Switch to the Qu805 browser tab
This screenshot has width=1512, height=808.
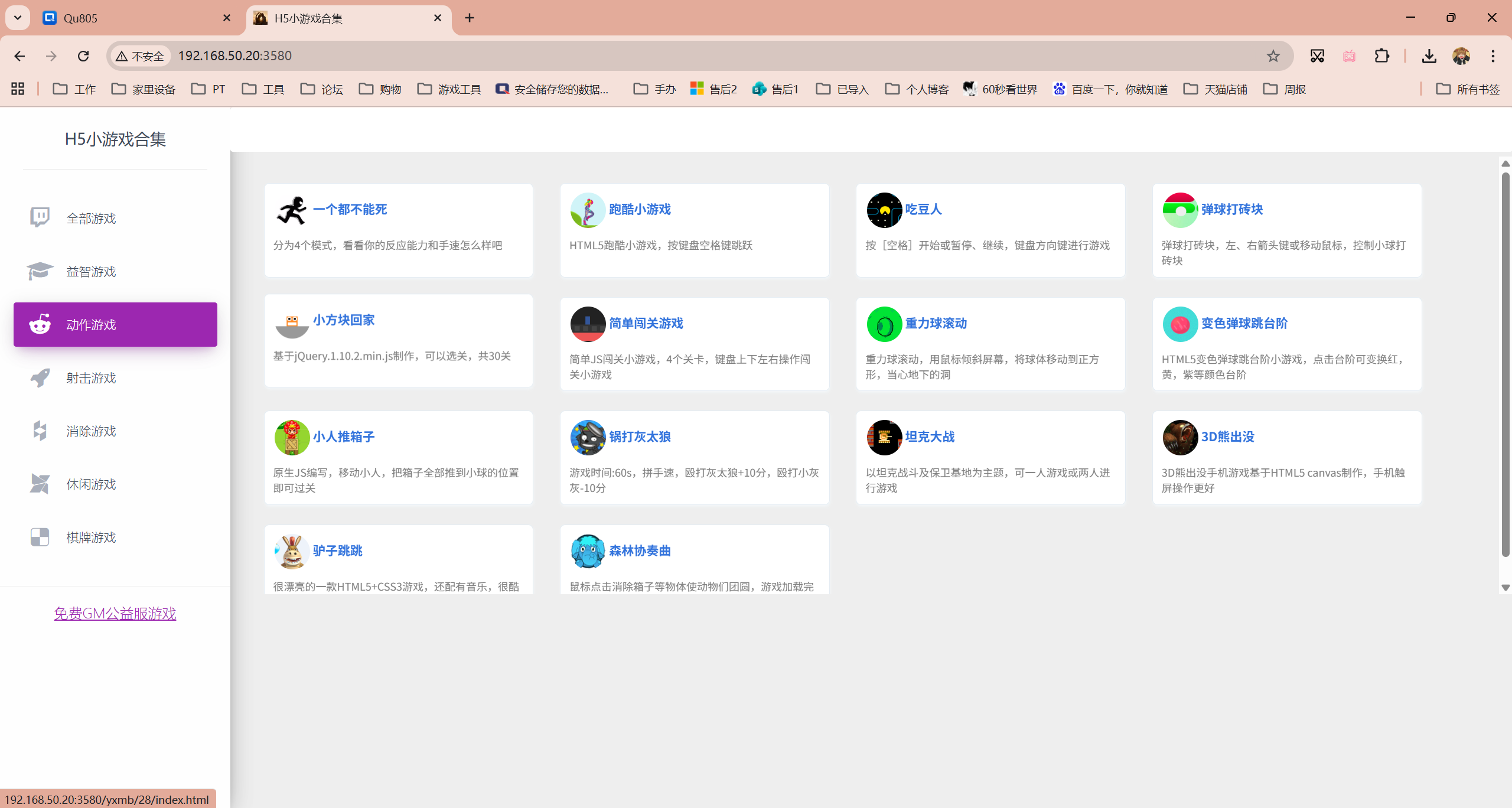[80, 18]
